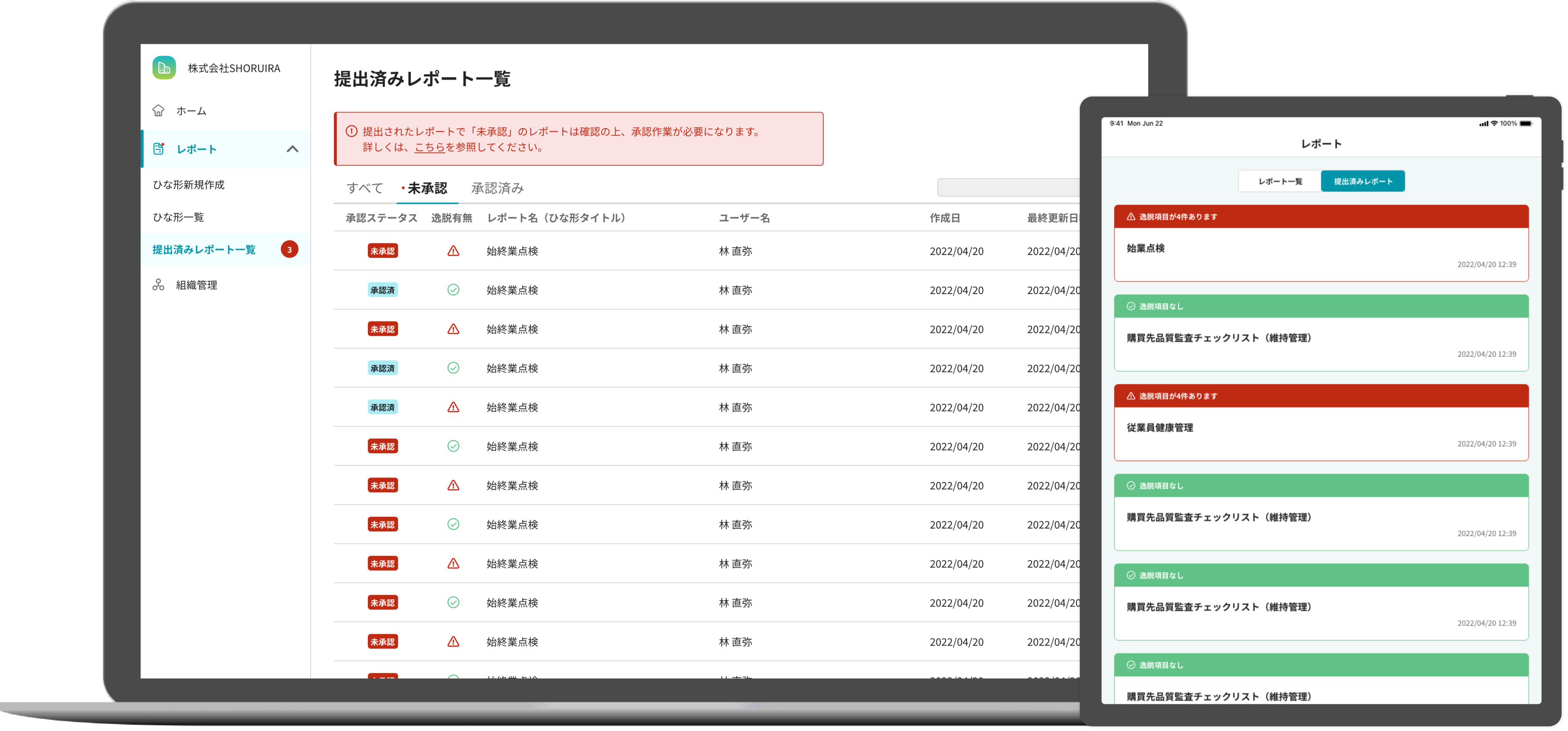
Task: Open the こちら link in the banner
Action: coord(429,147)
